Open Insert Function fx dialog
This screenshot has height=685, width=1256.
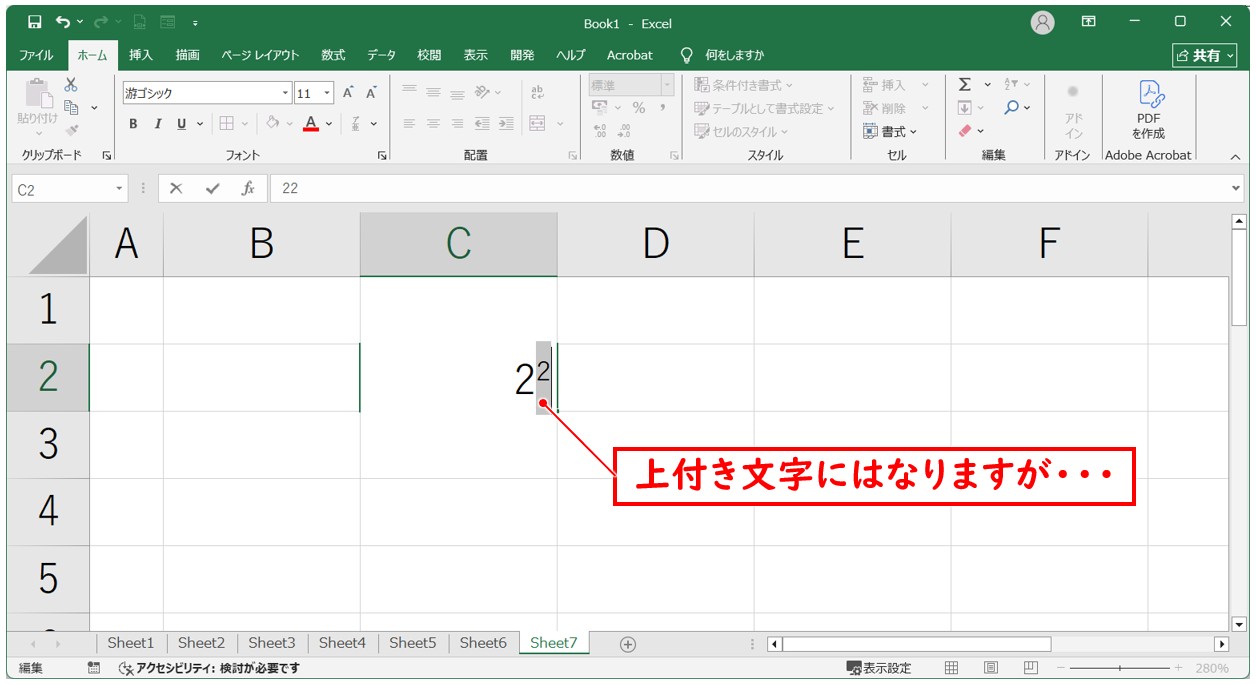[x=247, y=188]
